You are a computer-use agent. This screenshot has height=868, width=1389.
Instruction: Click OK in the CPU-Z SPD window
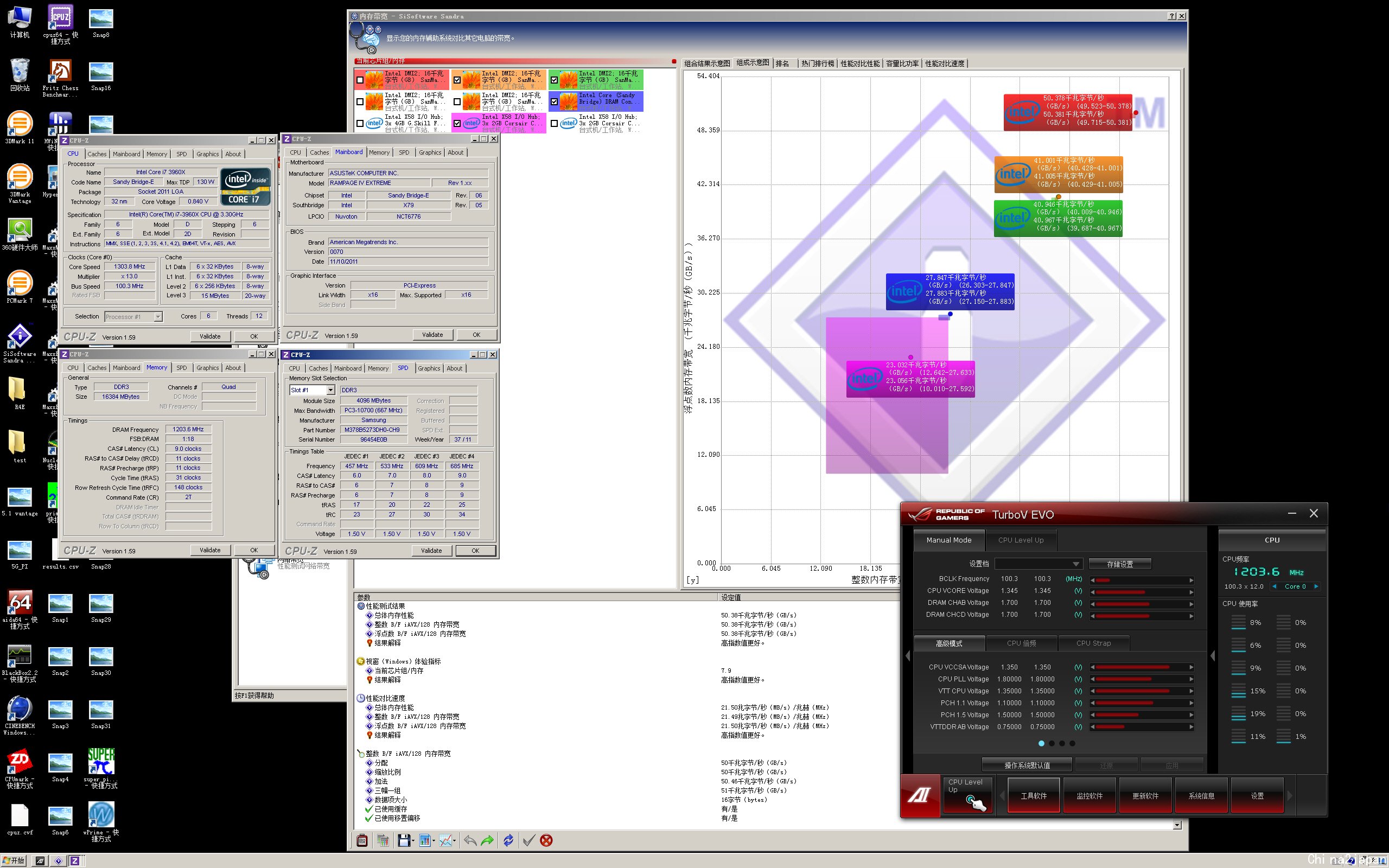[x=475, y=551]
